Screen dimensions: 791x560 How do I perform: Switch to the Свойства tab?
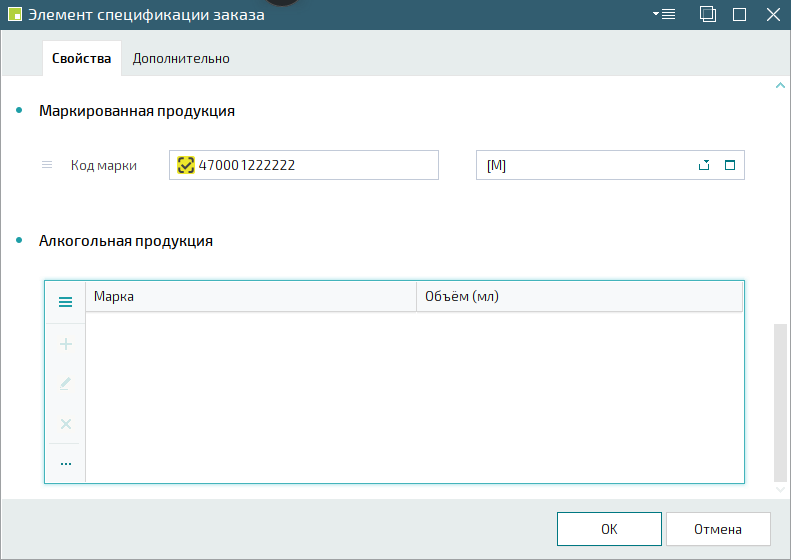[81, 58]
